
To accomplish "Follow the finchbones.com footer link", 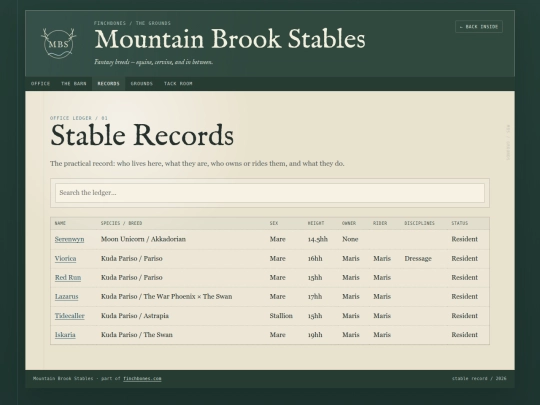I will [142, 378].
